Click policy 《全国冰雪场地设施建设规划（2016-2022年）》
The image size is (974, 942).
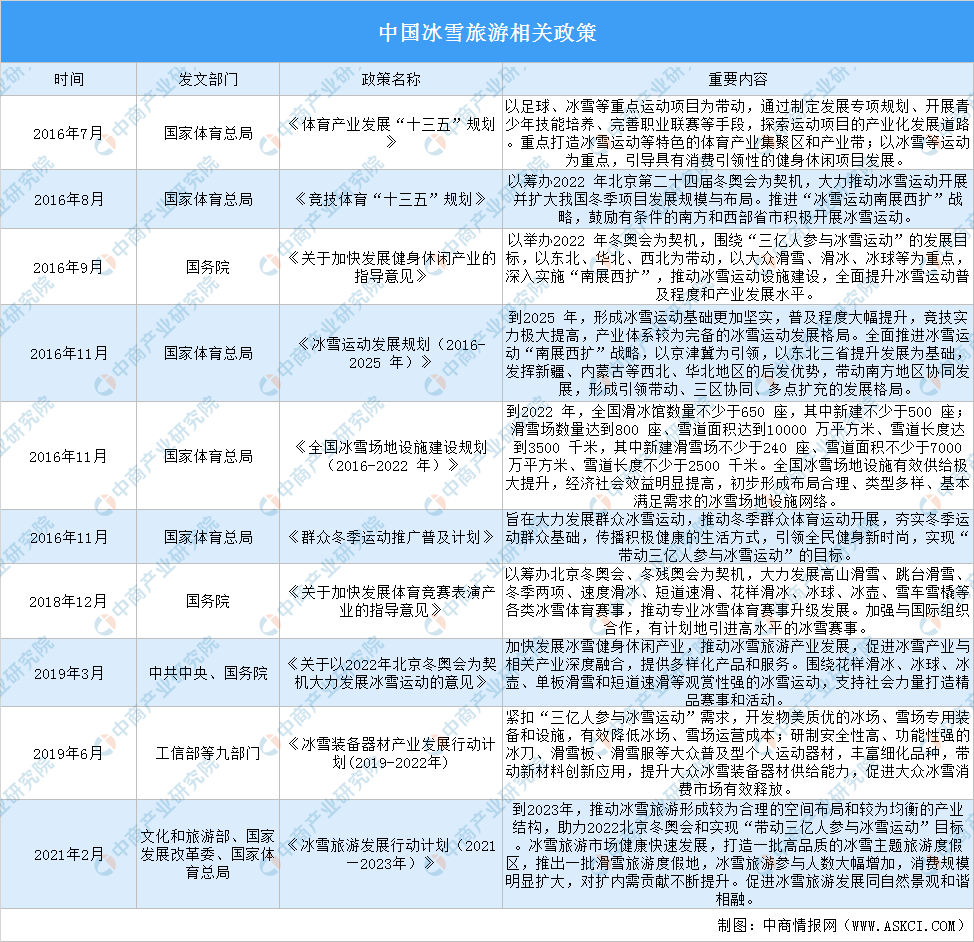(x=391, y=456)
